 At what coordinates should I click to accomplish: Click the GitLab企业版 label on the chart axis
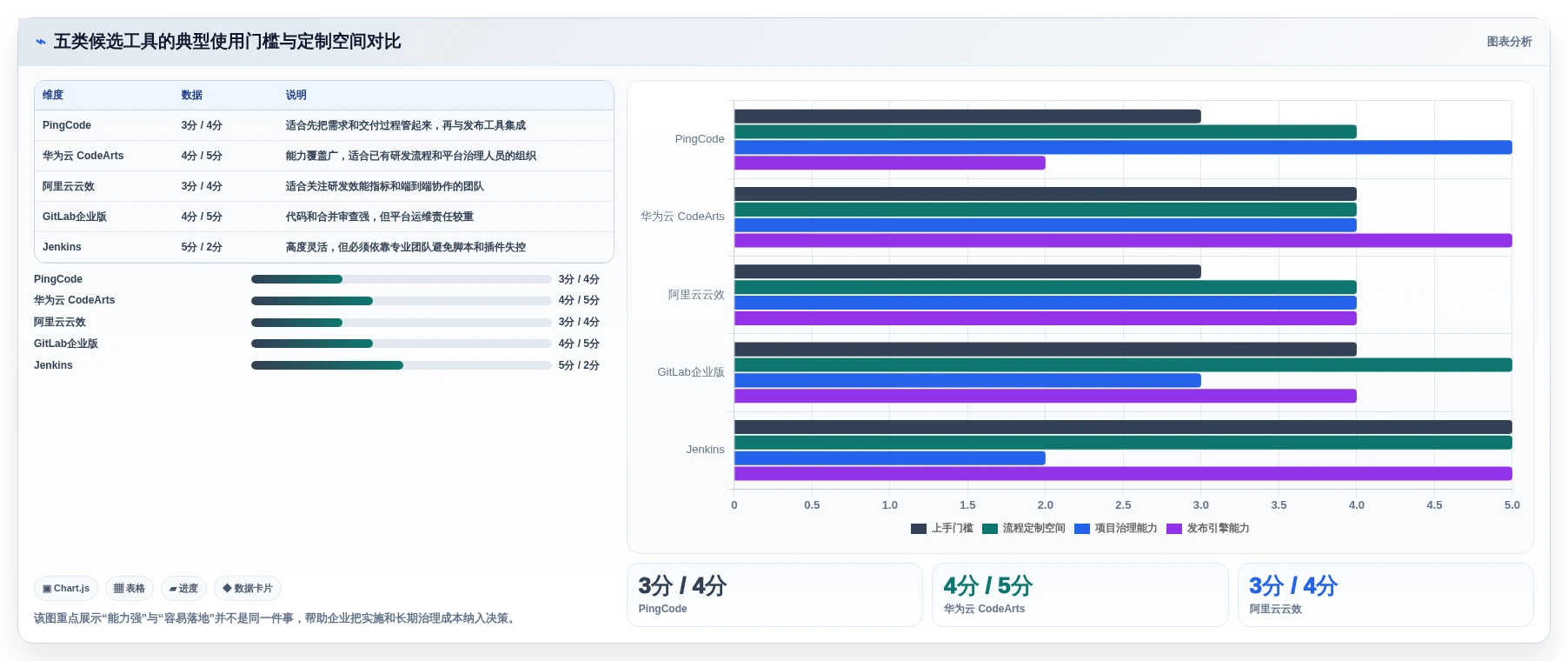coord(691,372)
